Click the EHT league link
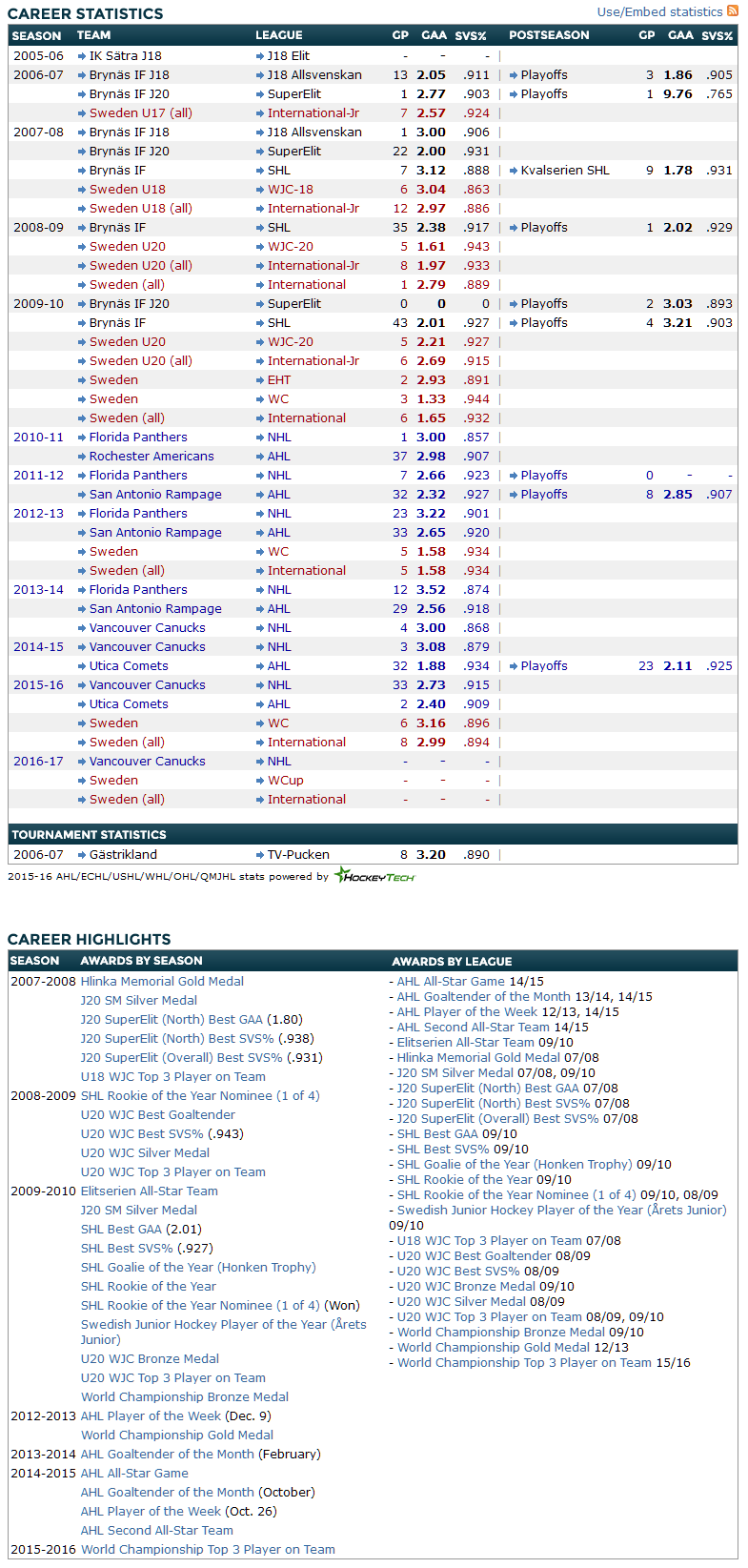748x1568 pixels. pyautogui.click(x=279, y=380)
